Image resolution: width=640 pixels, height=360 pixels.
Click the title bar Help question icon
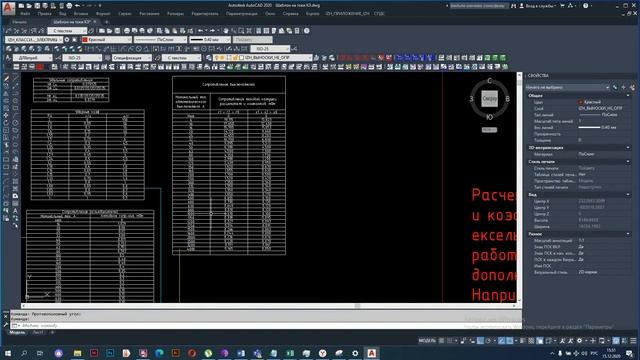click(586, 6)
